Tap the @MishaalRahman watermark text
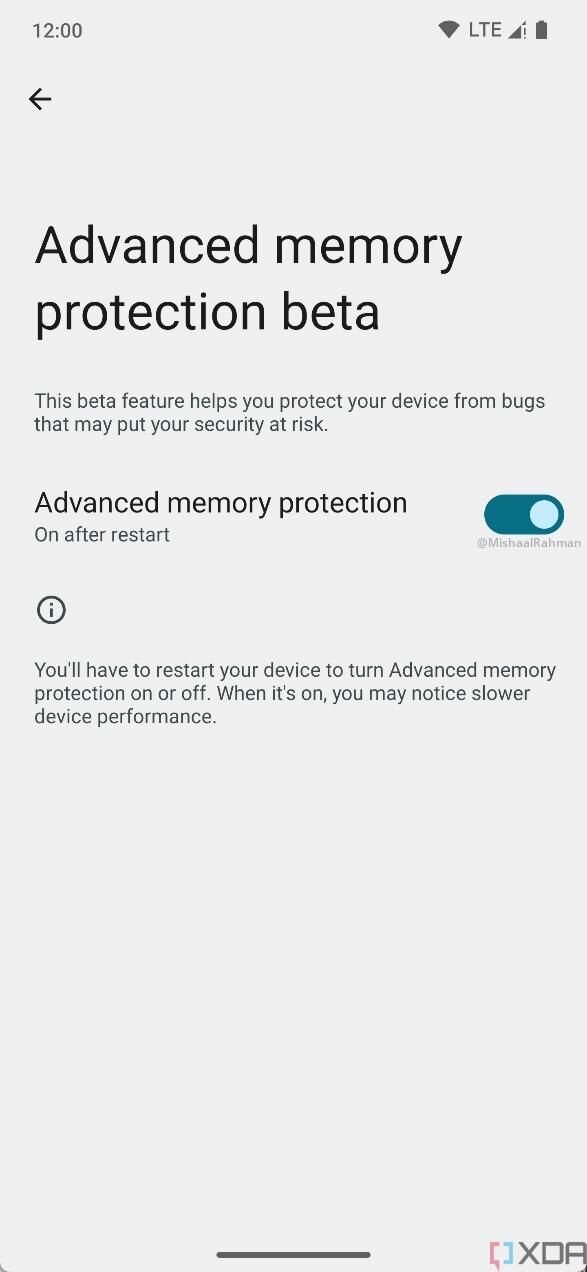Viewport: 587px width, 1272px height. coord(528,543)
